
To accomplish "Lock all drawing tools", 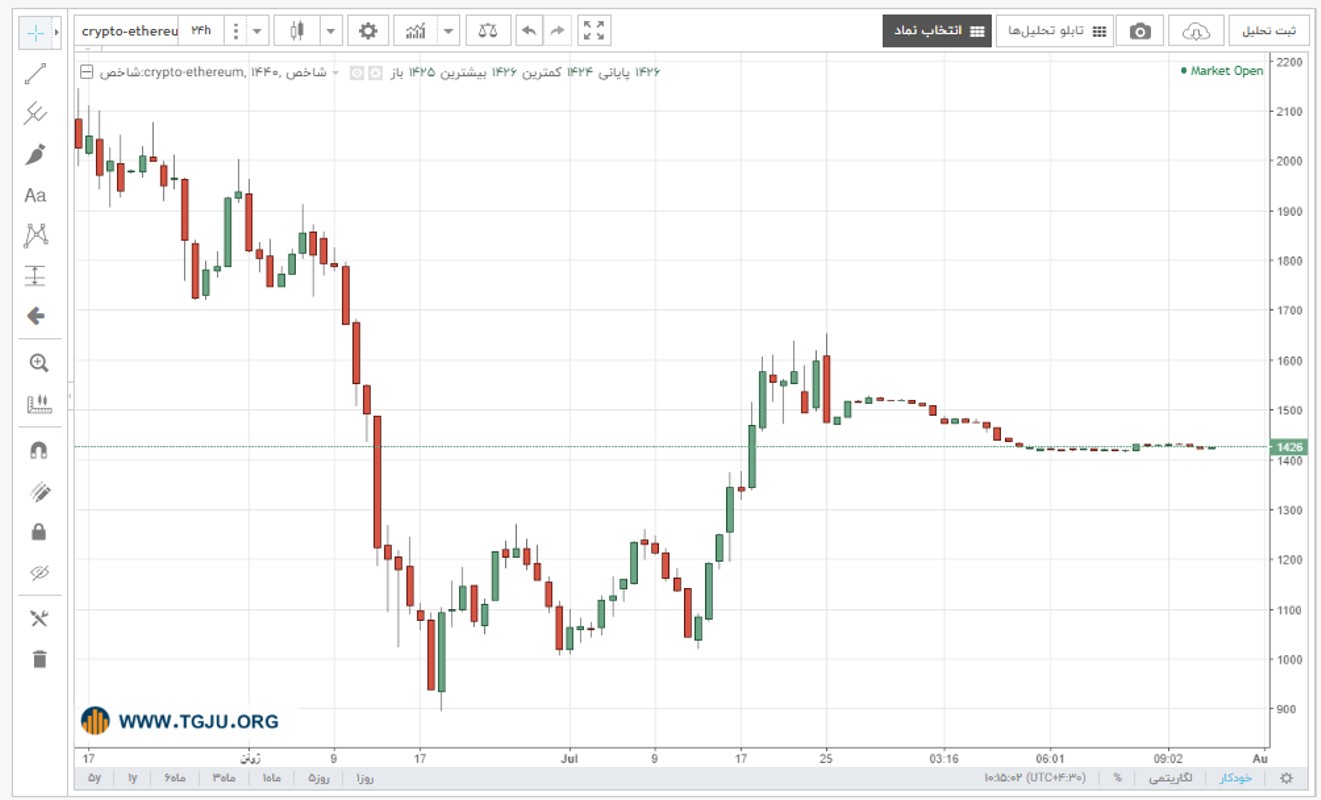I will [39, 532].
